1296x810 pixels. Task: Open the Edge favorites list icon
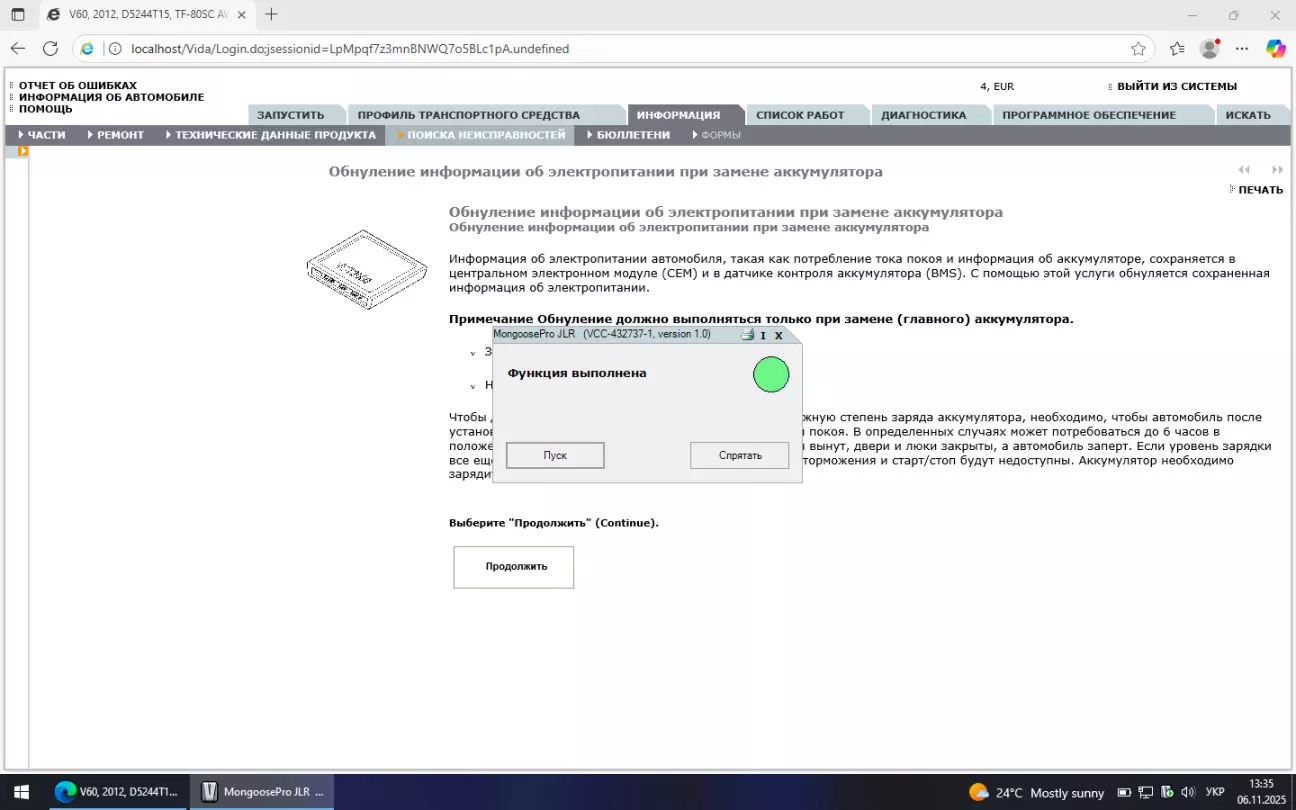[x=1177, y=48]
